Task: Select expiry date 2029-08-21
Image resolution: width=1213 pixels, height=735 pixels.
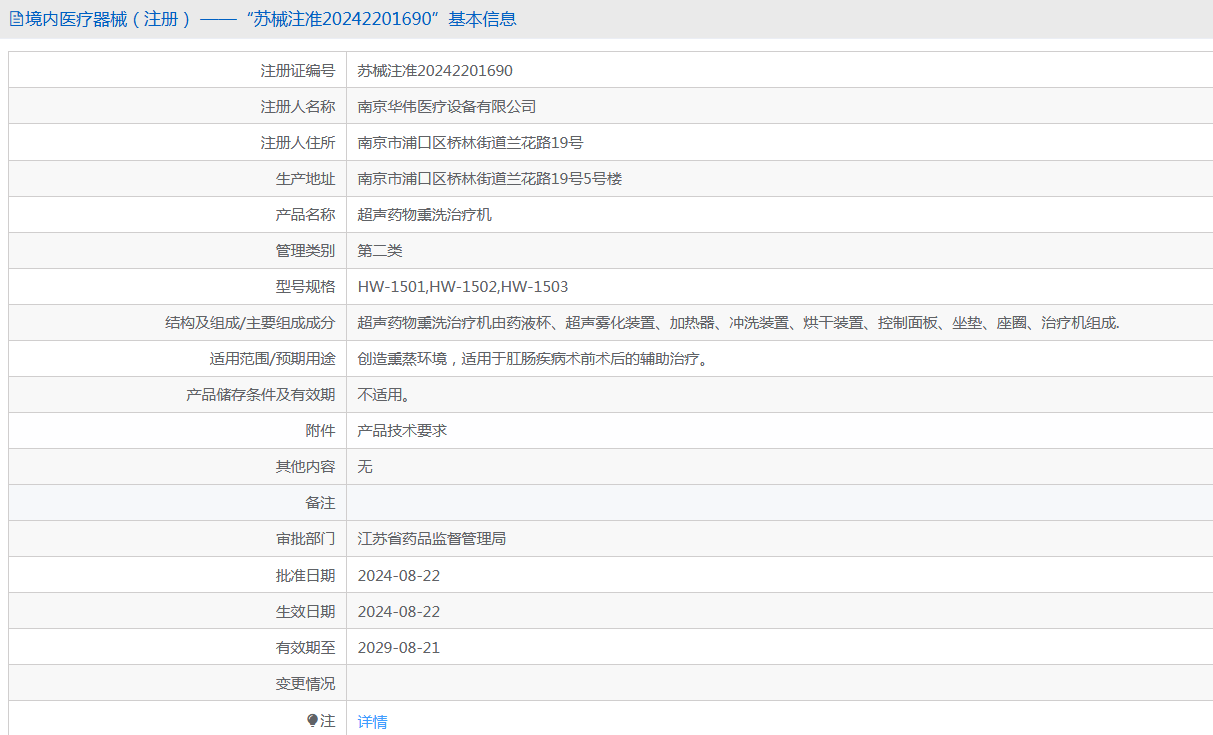Action: coord(399,648)
